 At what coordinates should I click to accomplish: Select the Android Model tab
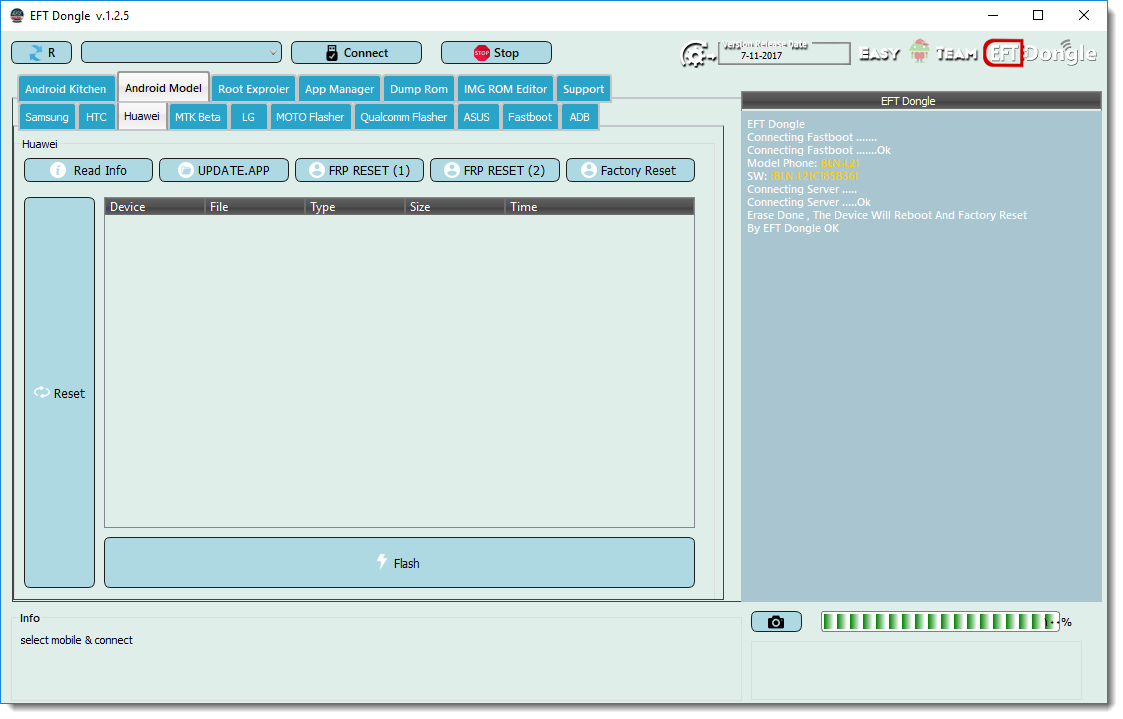[163, 87]
